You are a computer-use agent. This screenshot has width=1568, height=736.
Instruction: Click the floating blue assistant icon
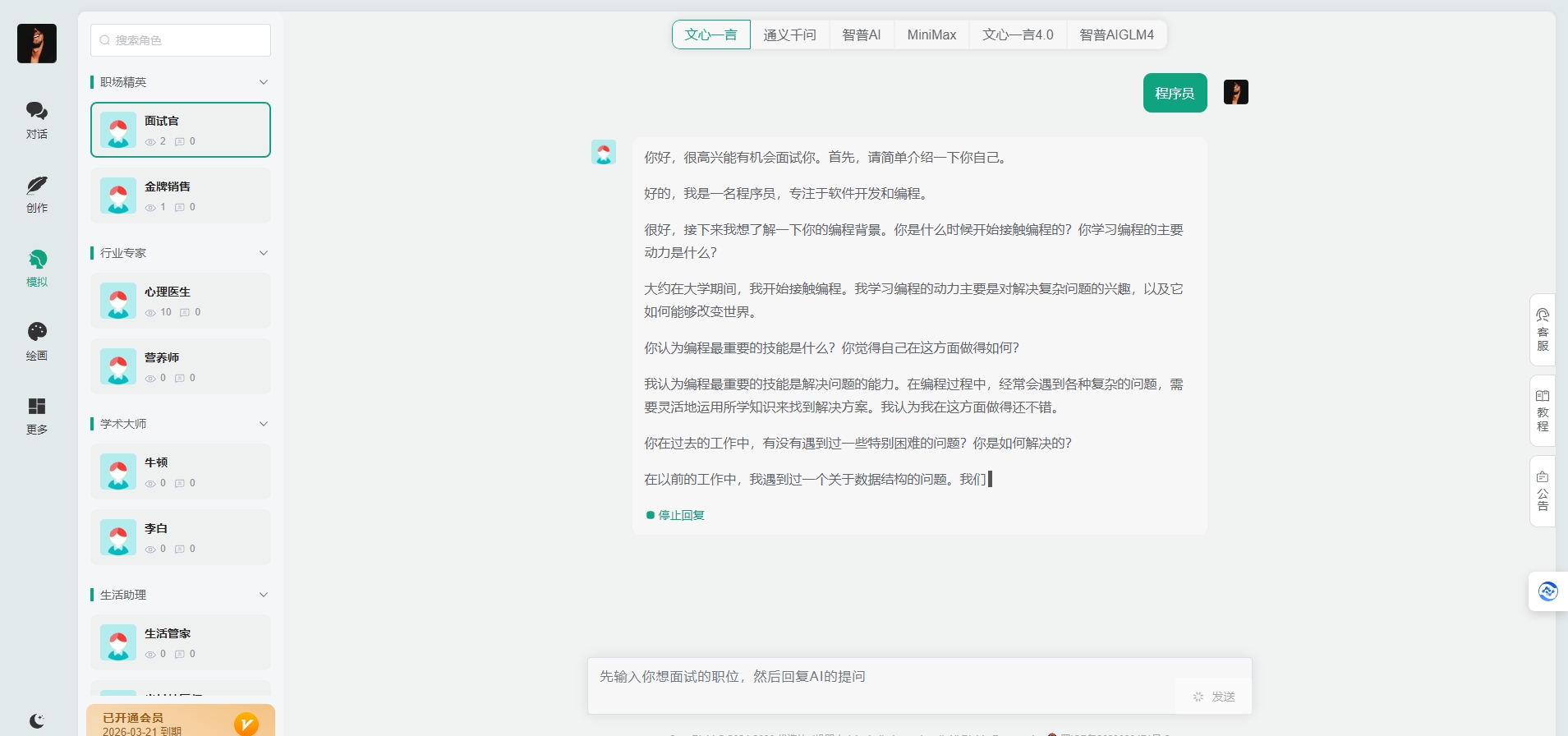tap(1548, 591)
